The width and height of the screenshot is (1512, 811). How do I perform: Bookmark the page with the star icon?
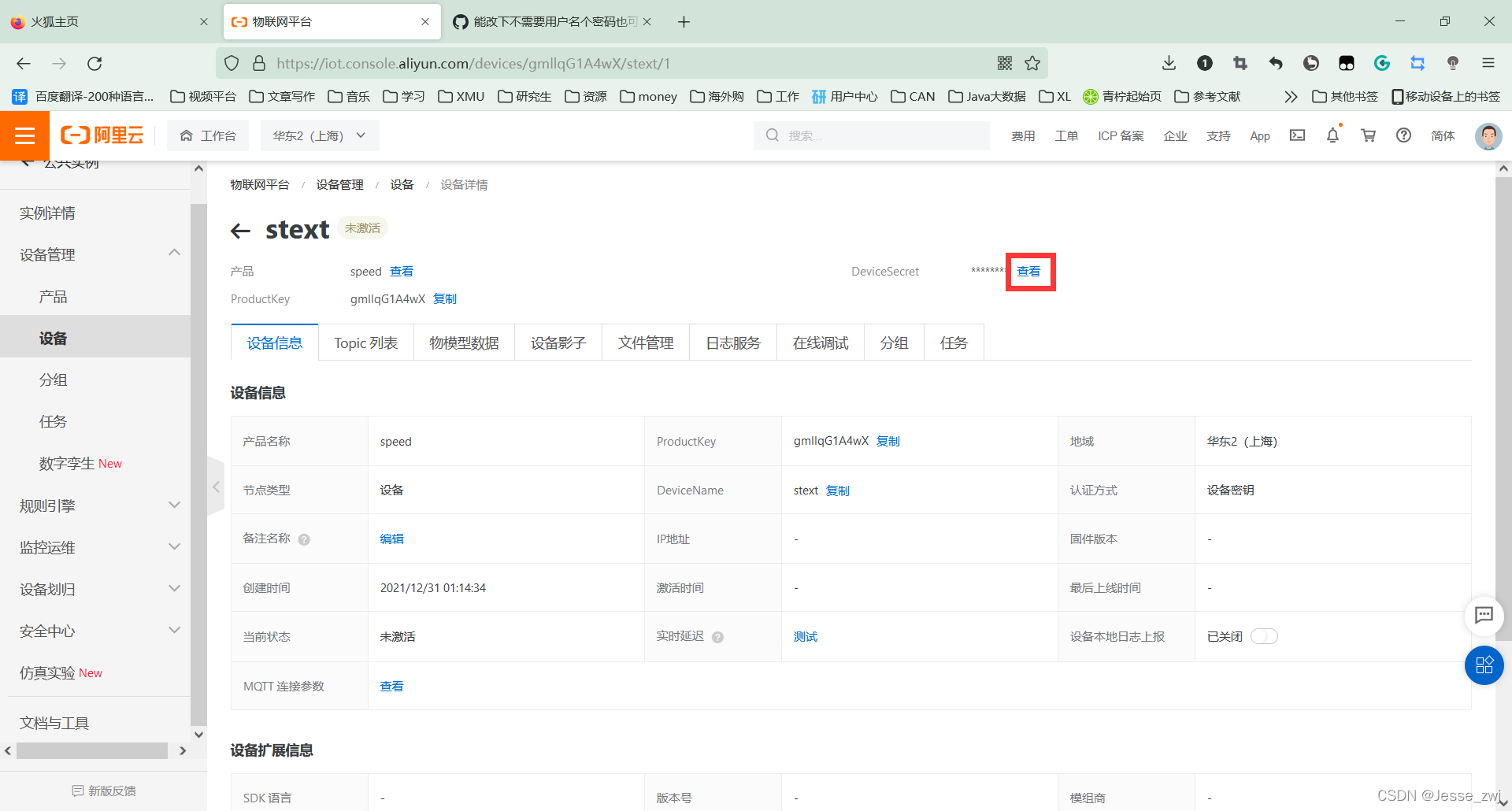pyautogui.click(x=1032, y=63)
